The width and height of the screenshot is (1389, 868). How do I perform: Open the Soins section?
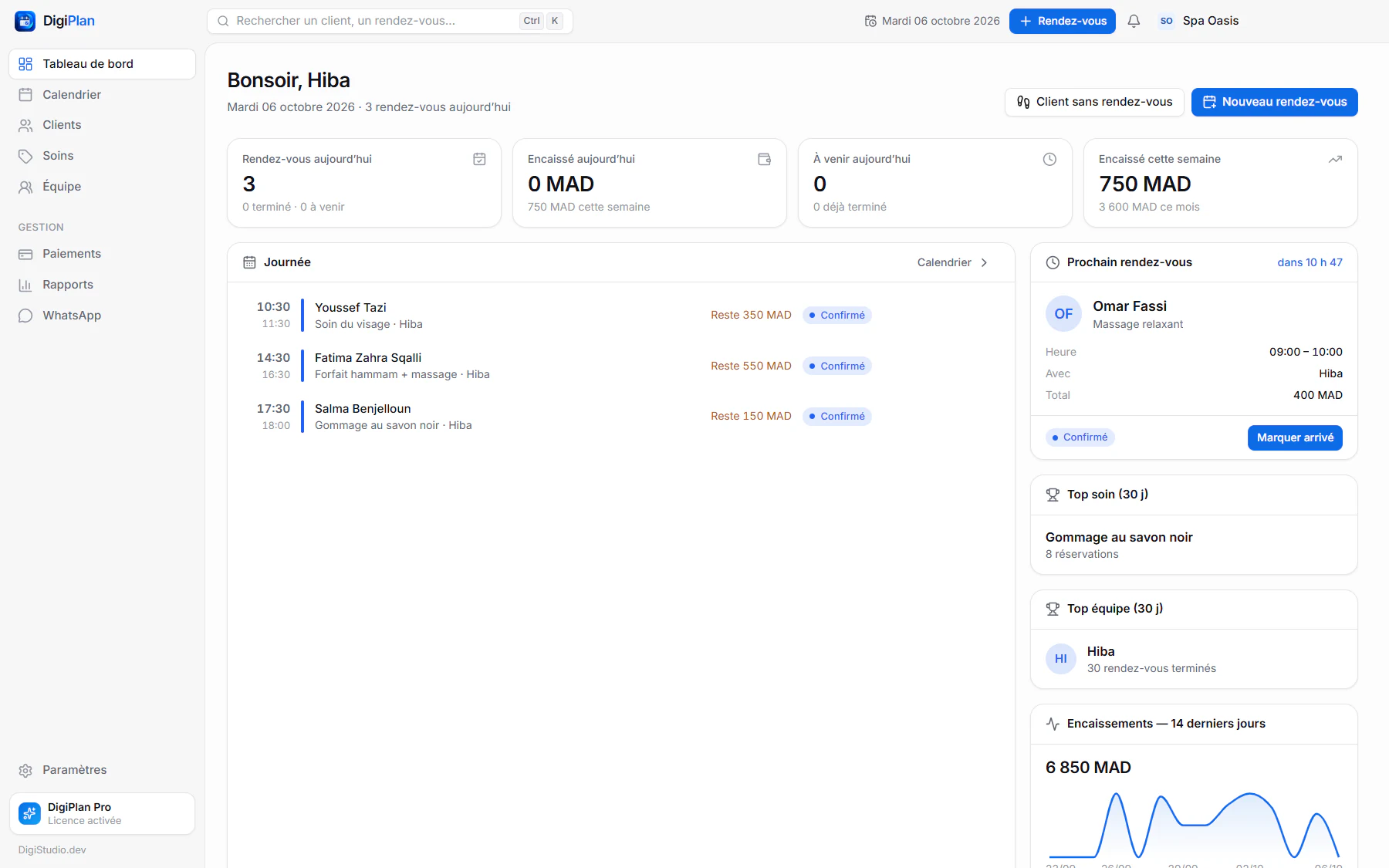pos(102,156)
